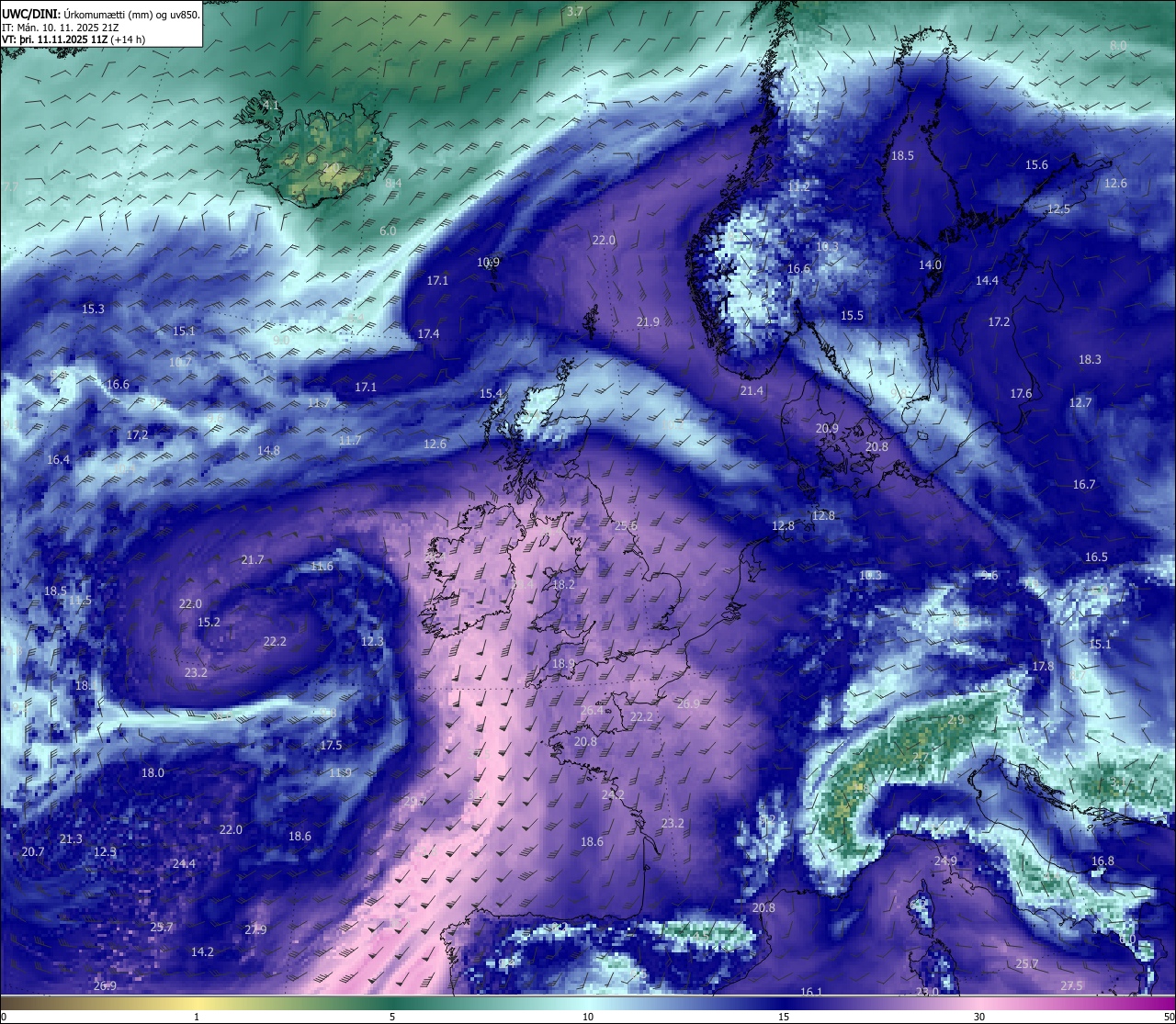Click the '14.2' value label
The height and width of the screenshot is (1024, 1176).
click(202, 951)
